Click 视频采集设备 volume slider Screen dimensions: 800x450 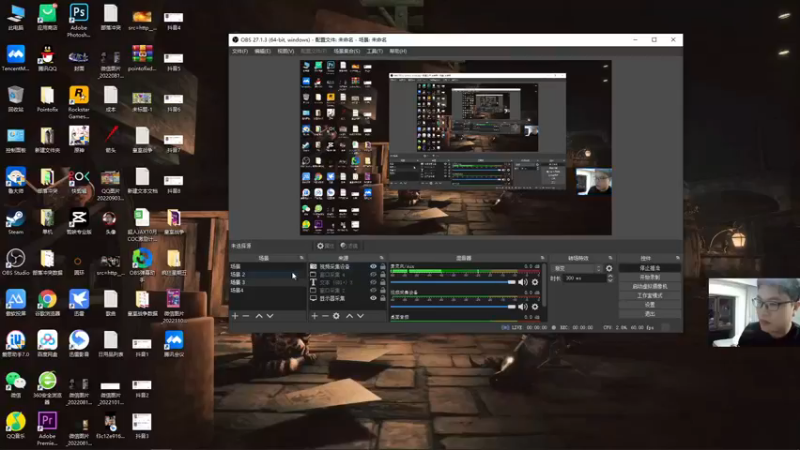[x=453, y=307]
